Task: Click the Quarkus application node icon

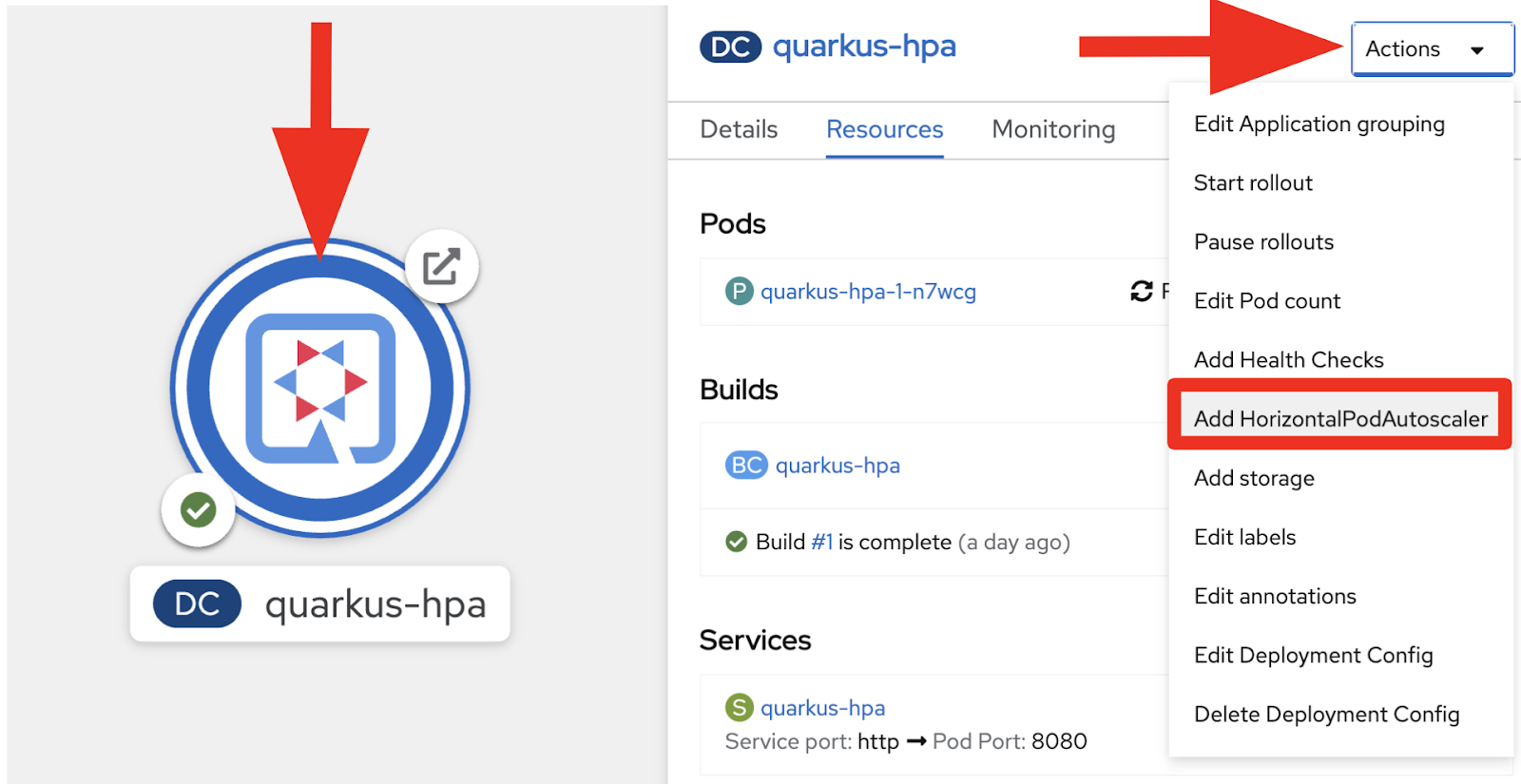Action: point(319,388)
